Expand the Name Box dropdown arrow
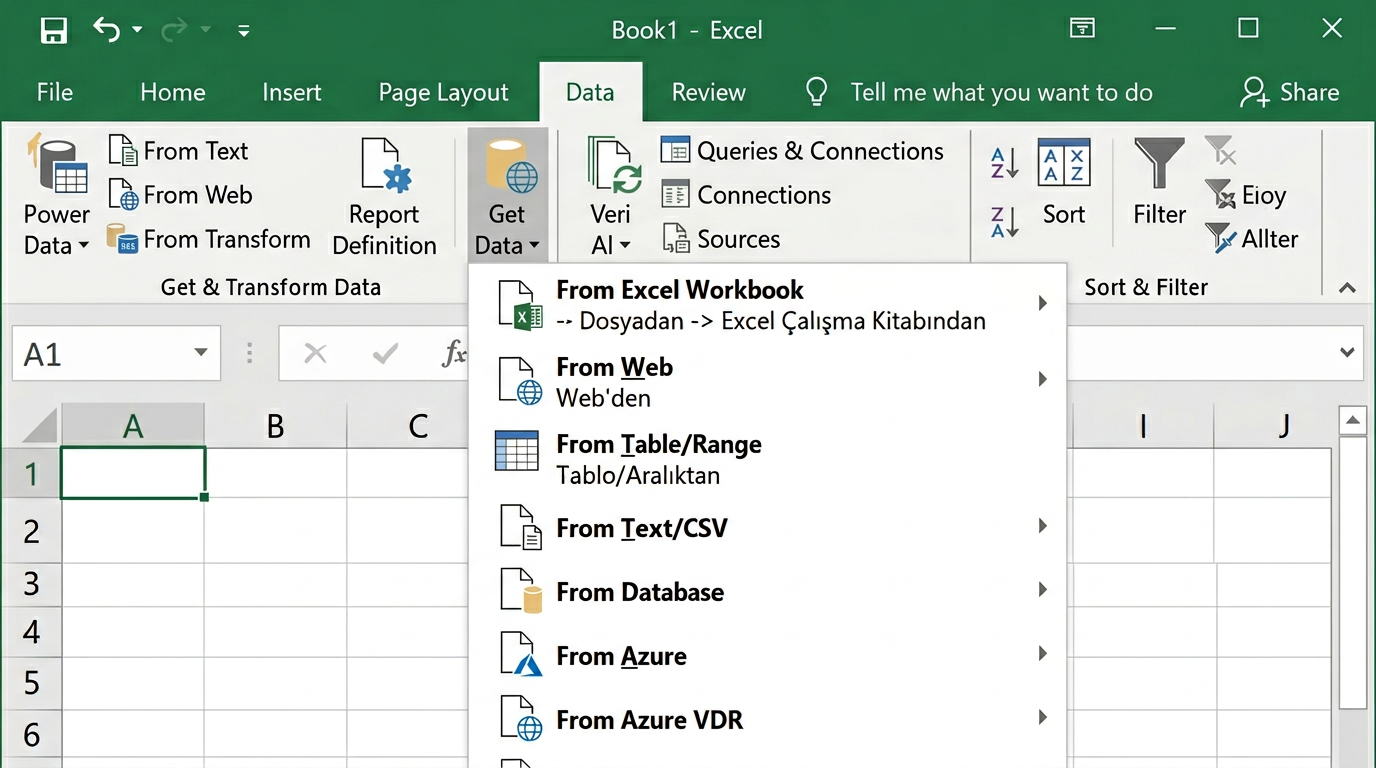Image resolution: width=1376 pixels, height=768 pixels. 200,353
